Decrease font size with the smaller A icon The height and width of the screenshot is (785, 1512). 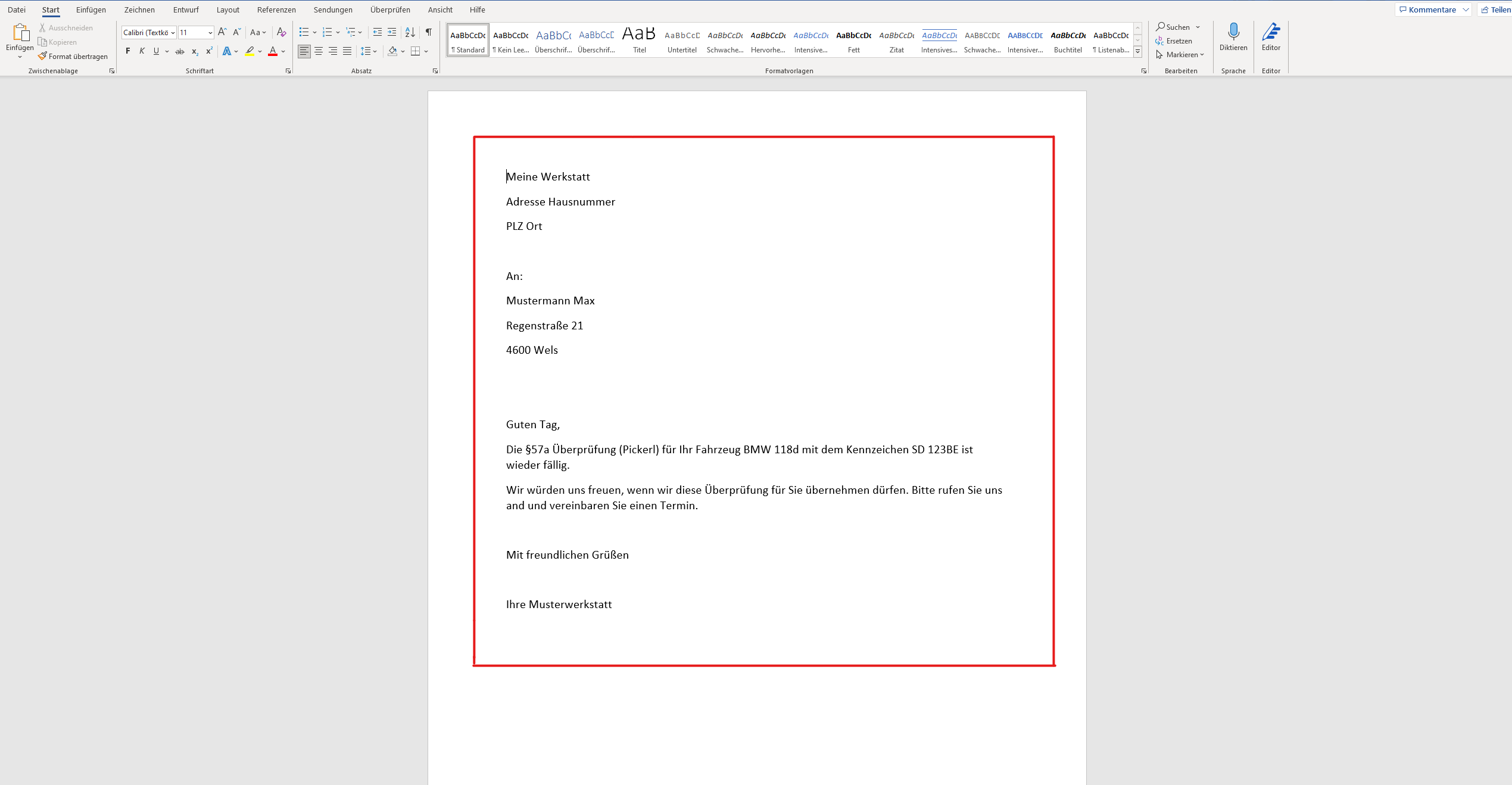point(236,32)
